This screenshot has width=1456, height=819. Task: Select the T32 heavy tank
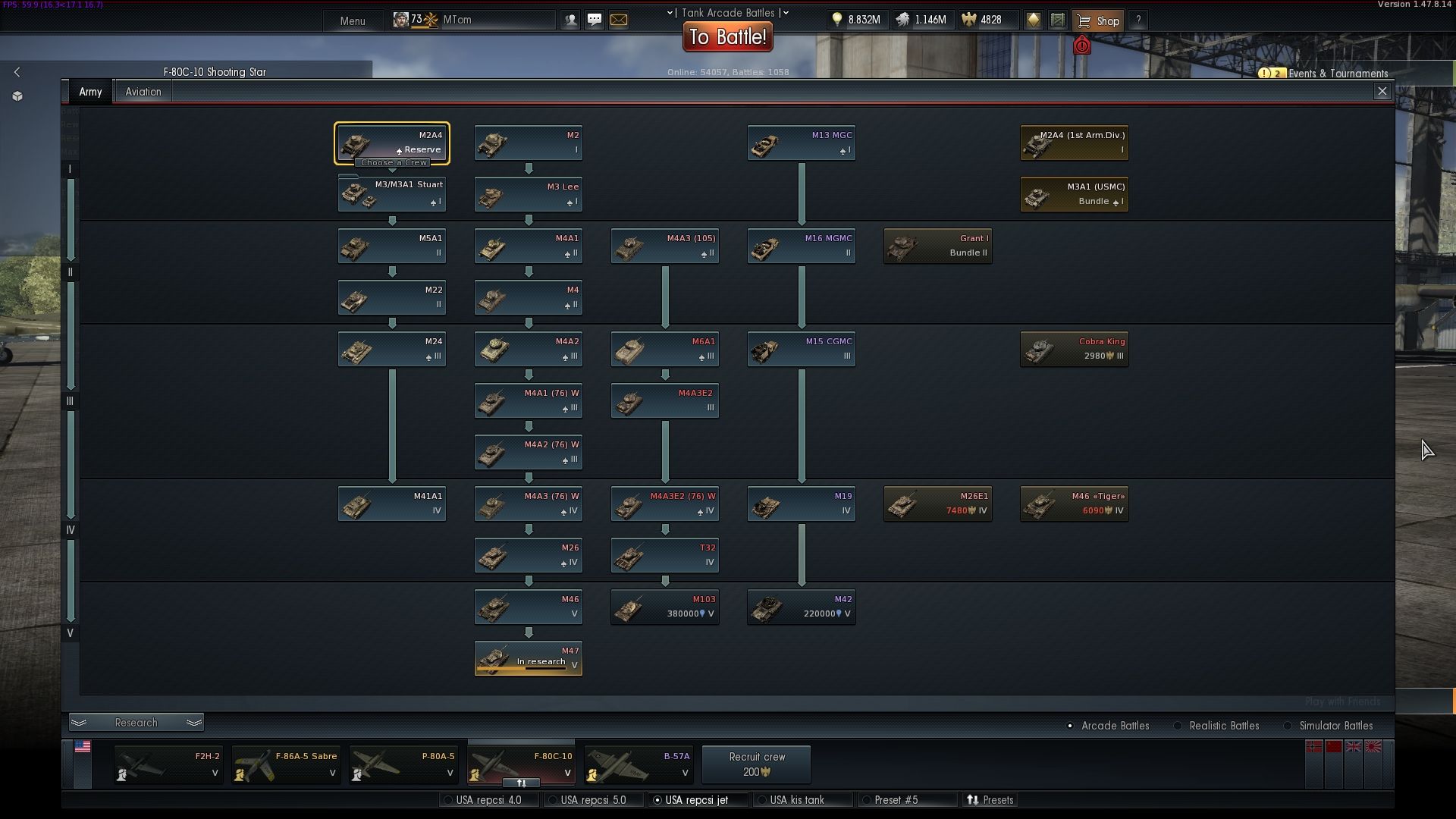point(665,555)
